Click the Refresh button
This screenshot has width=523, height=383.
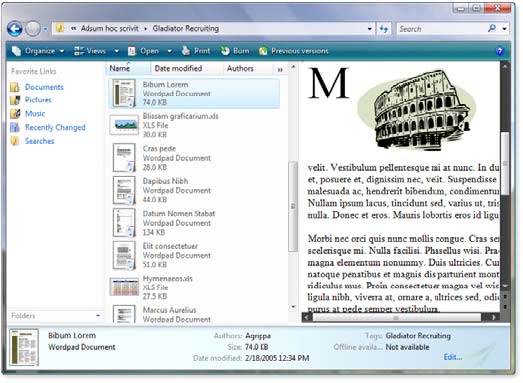coord(384,29)
